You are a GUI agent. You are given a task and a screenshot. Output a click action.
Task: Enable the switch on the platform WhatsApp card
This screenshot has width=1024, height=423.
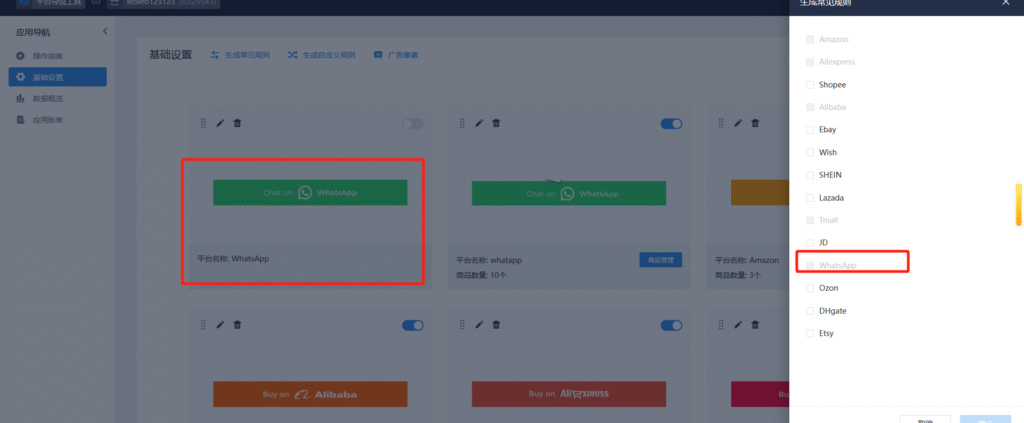point(413,123)
